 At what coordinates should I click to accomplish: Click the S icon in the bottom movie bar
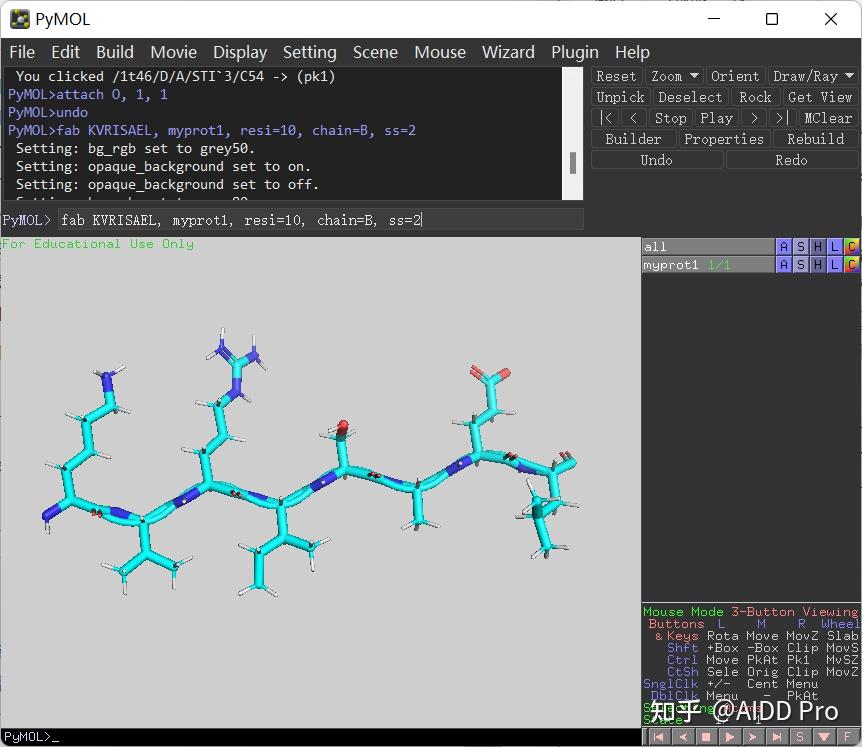(800, 736)
